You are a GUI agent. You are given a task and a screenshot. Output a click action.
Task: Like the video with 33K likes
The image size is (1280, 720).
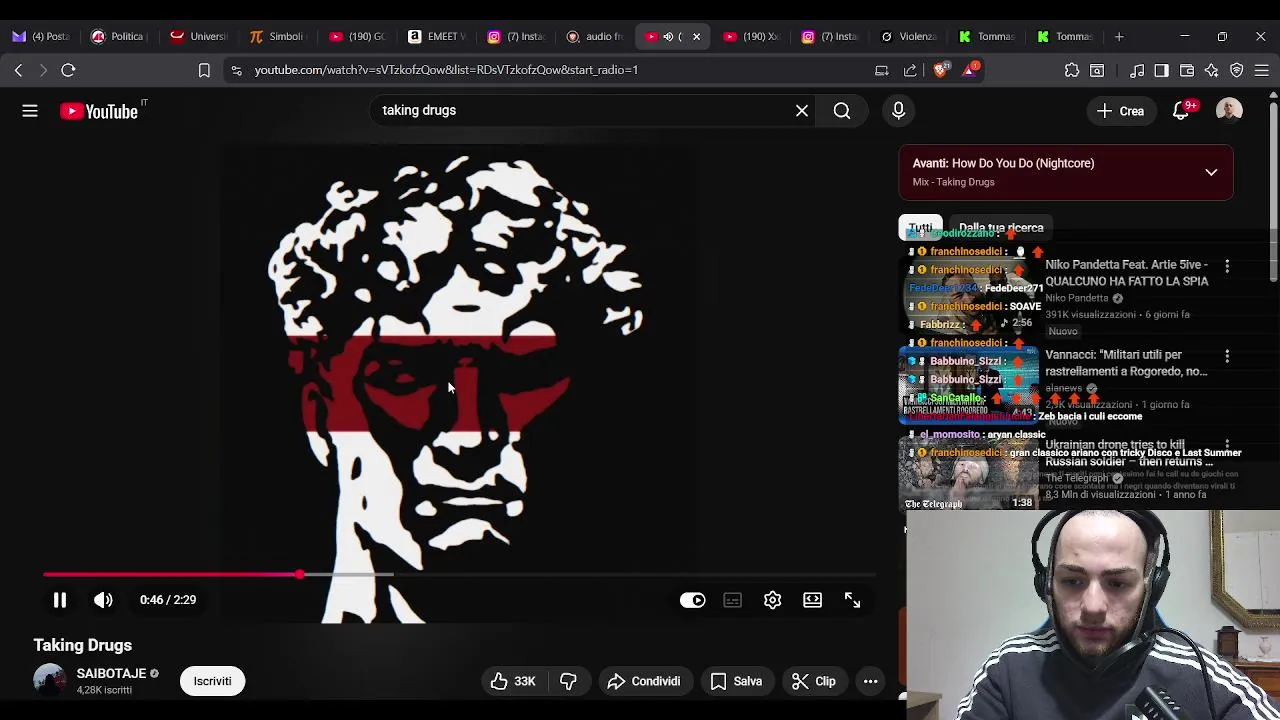tap(514, 681)
